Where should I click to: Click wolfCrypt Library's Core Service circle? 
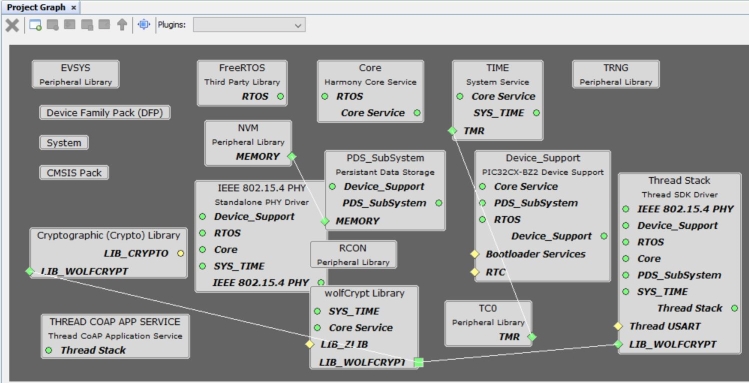point(317,328)
